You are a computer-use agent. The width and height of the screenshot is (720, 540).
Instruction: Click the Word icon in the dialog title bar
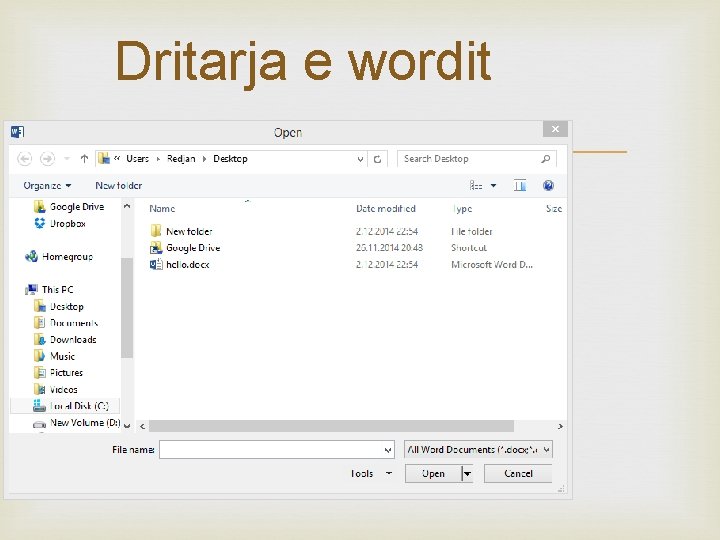(17, 132)
